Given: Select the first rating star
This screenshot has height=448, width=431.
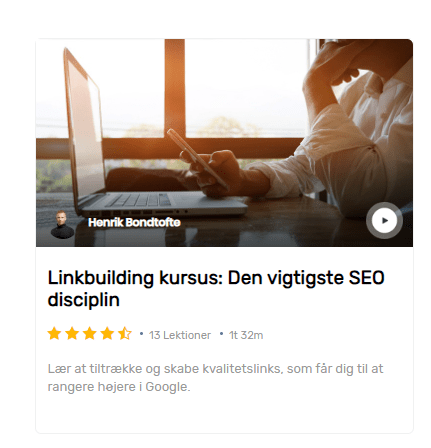Looking at the screenshot, I should 54,334.
